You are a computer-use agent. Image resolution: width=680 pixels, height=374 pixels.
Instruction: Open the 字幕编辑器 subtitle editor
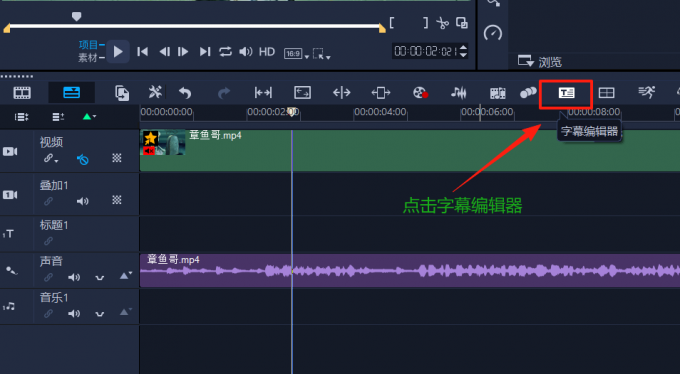point(566,92)
